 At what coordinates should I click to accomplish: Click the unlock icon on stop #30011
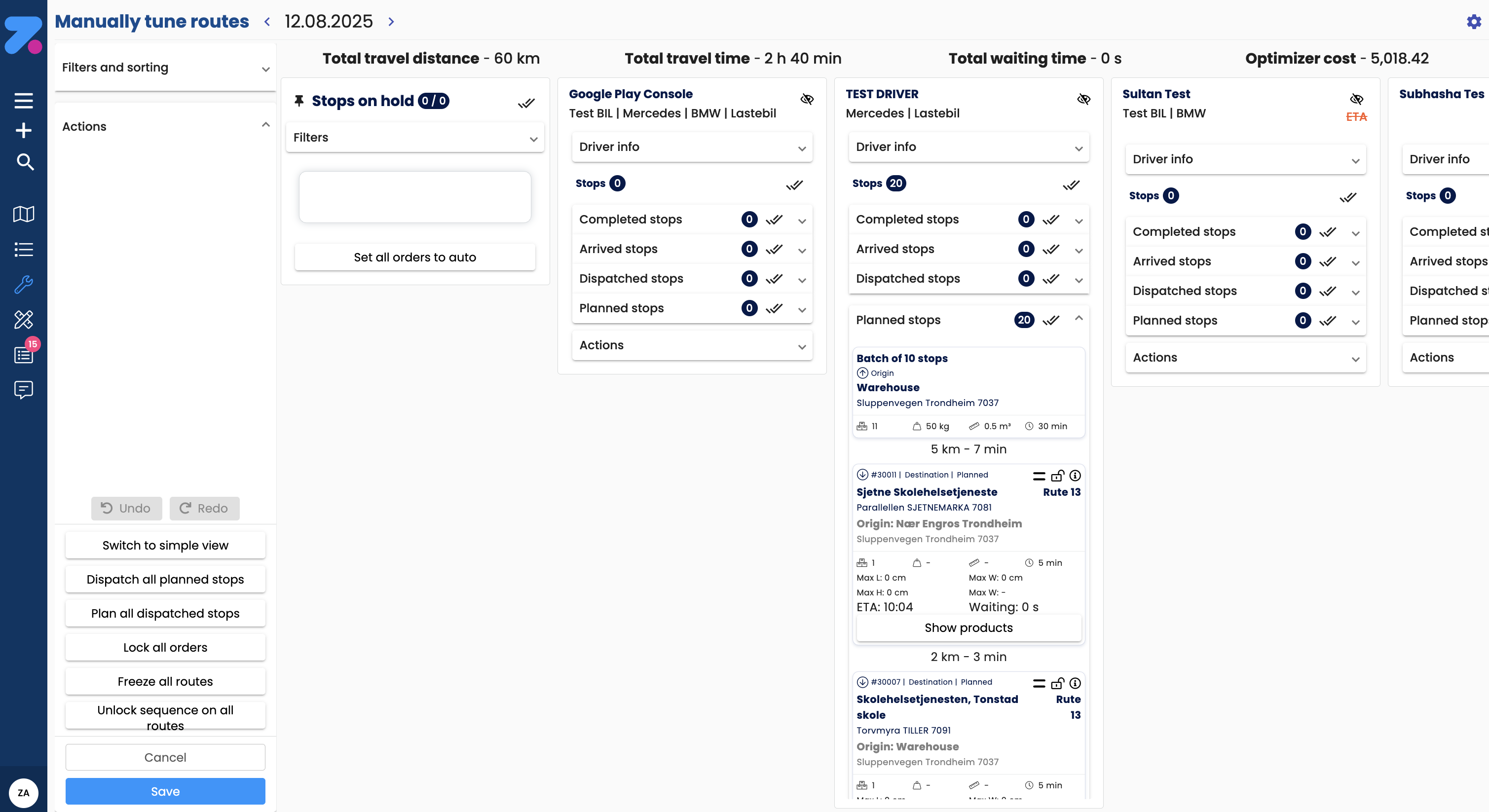pos(1058,476)
